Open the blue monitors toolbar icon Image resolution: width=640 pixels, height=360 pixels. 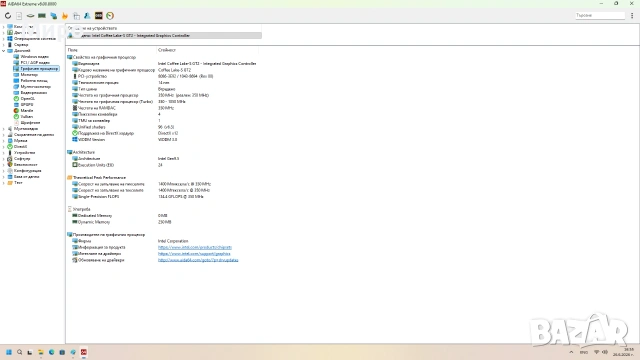coord(53,16)
